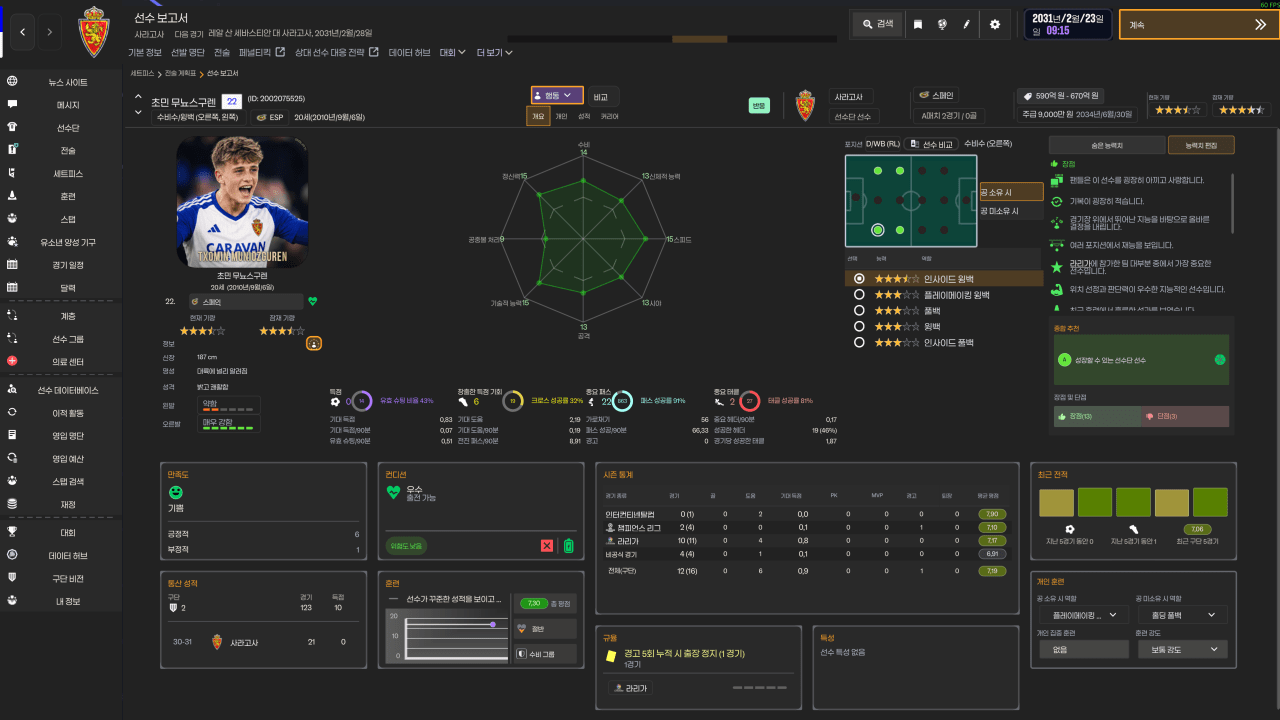This screenshot has height=720, width=1280.
Task: Expand the 대회 menu dropdown
Action: click(455, 52)
